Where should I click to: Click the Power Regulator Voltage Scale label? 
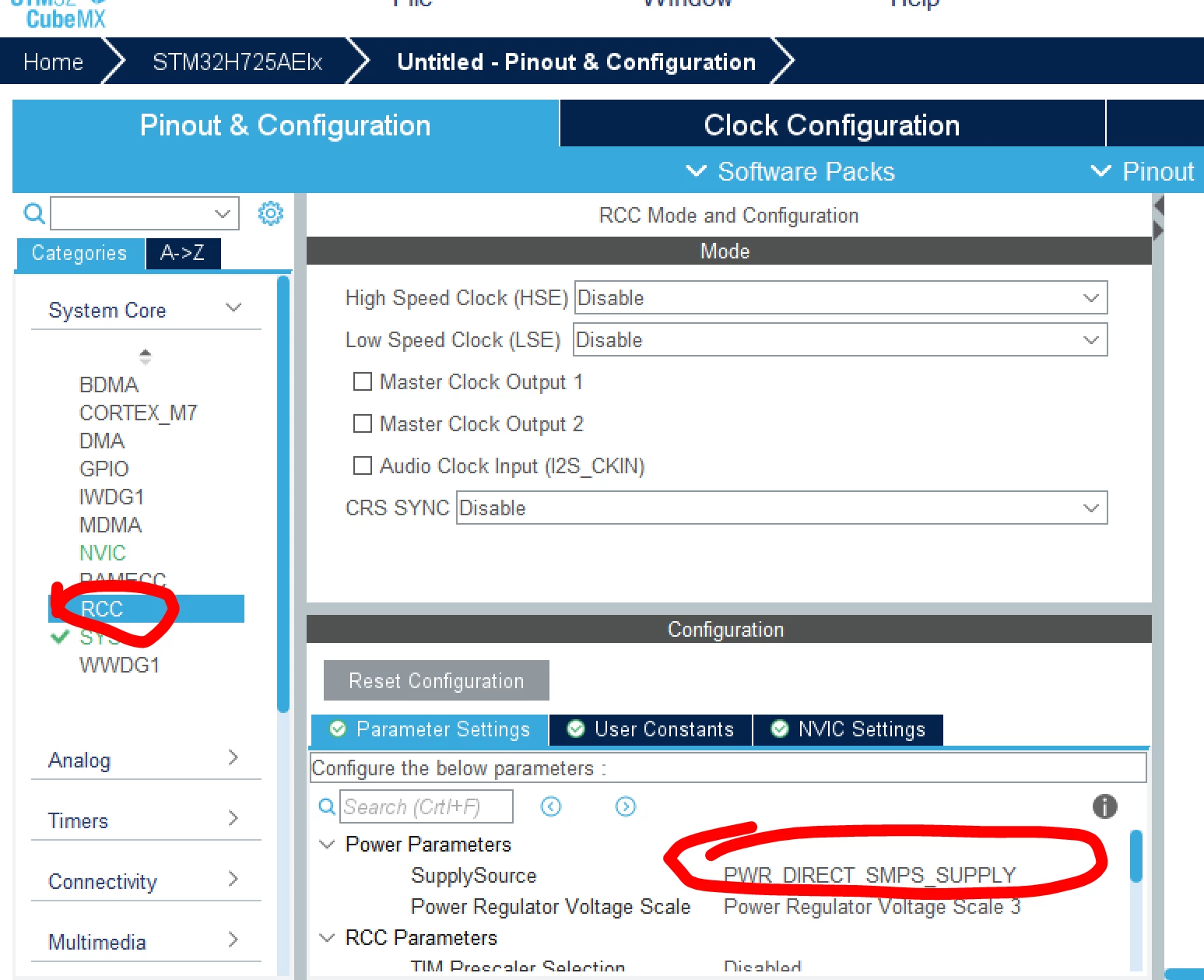551,907
